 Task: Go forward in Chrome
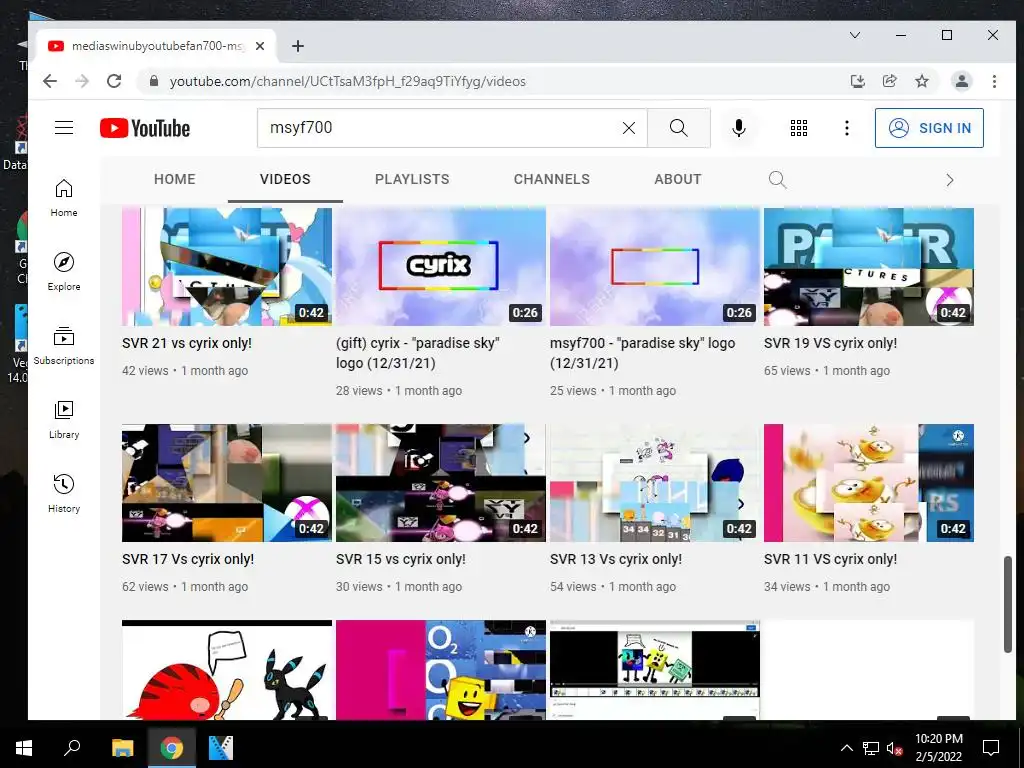click(82, 81)
